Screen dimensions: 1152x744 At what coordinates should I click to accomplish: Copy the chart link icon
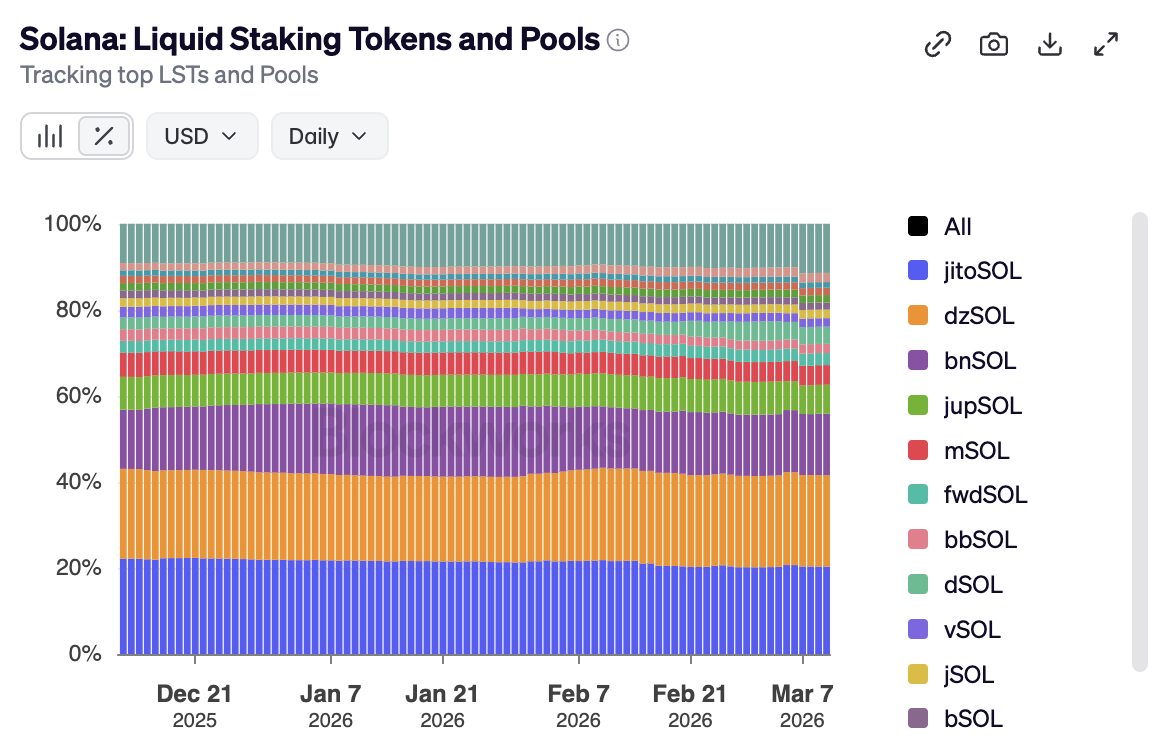(937, 44)
